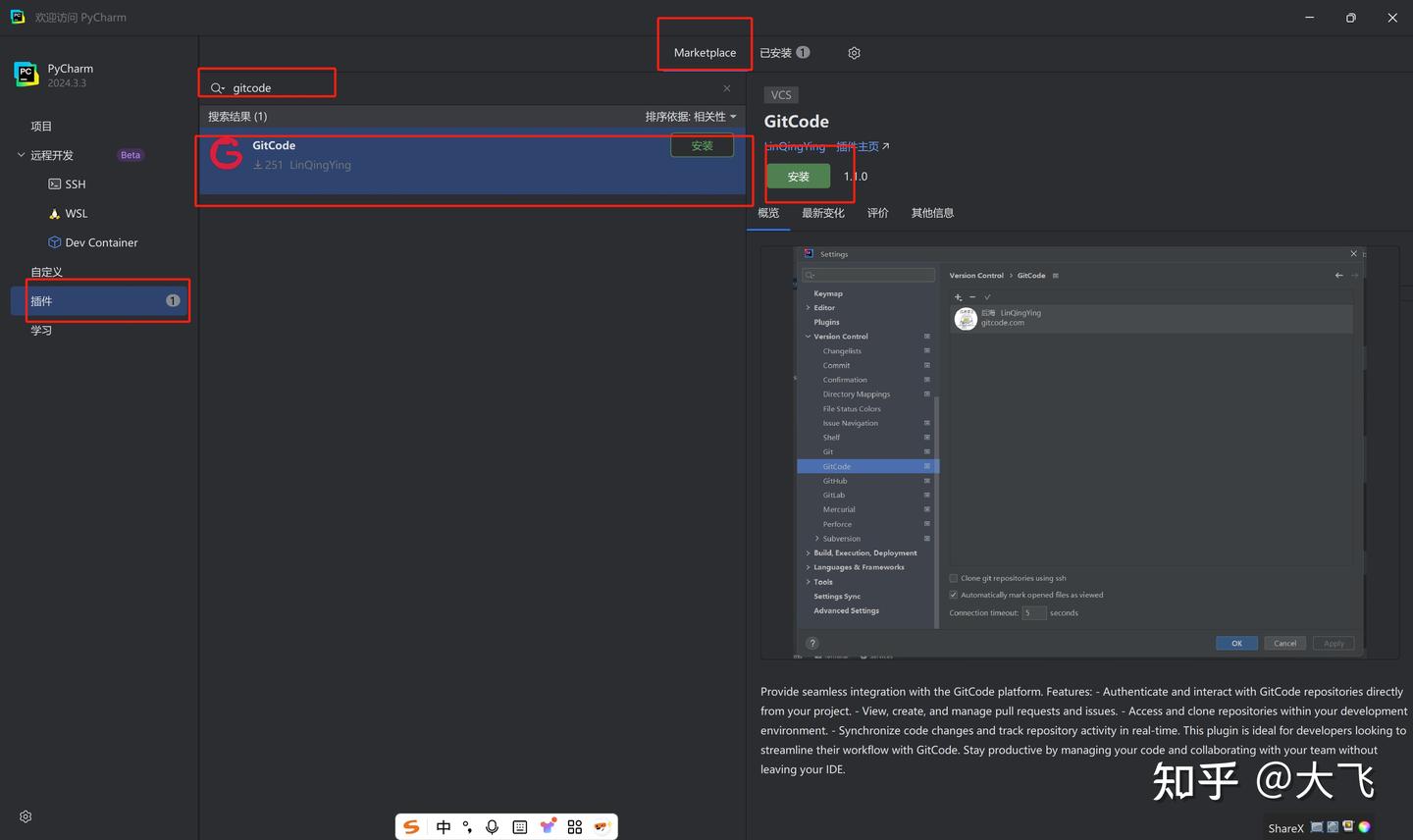This screenshot has height=840, width=1413.
Task: Uncheck Automatically mark opened files as viewed
Action: 953,595
